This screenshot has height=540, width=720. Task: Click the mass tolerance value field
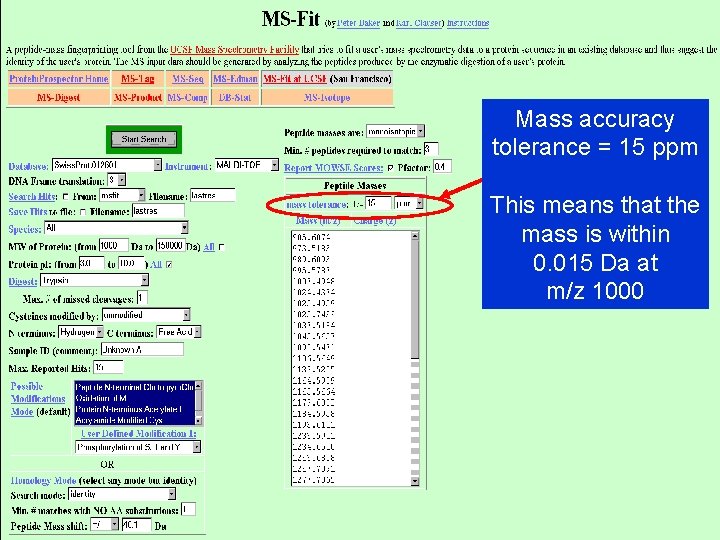378,203
